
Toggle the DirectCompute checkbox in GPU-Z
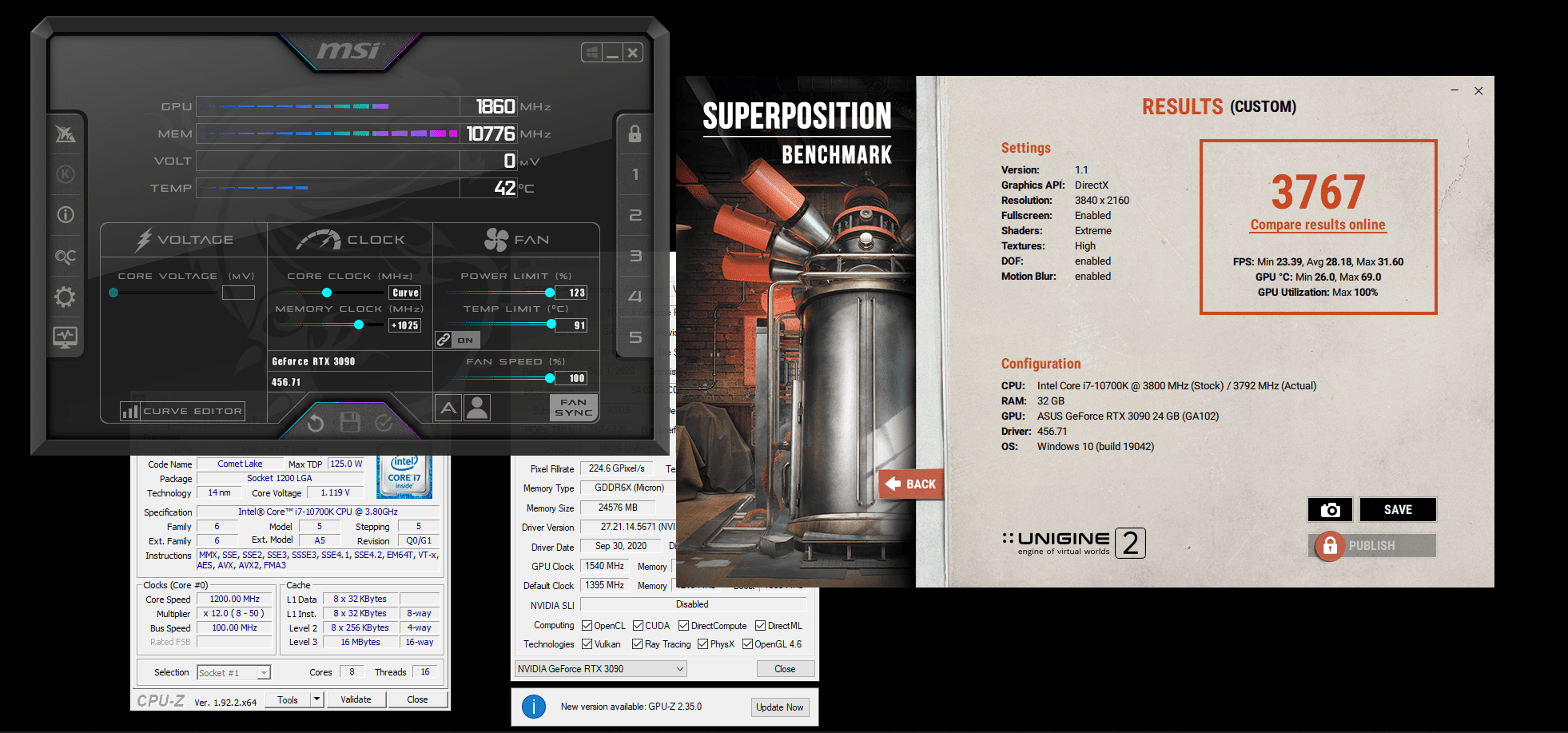point(684,626)
